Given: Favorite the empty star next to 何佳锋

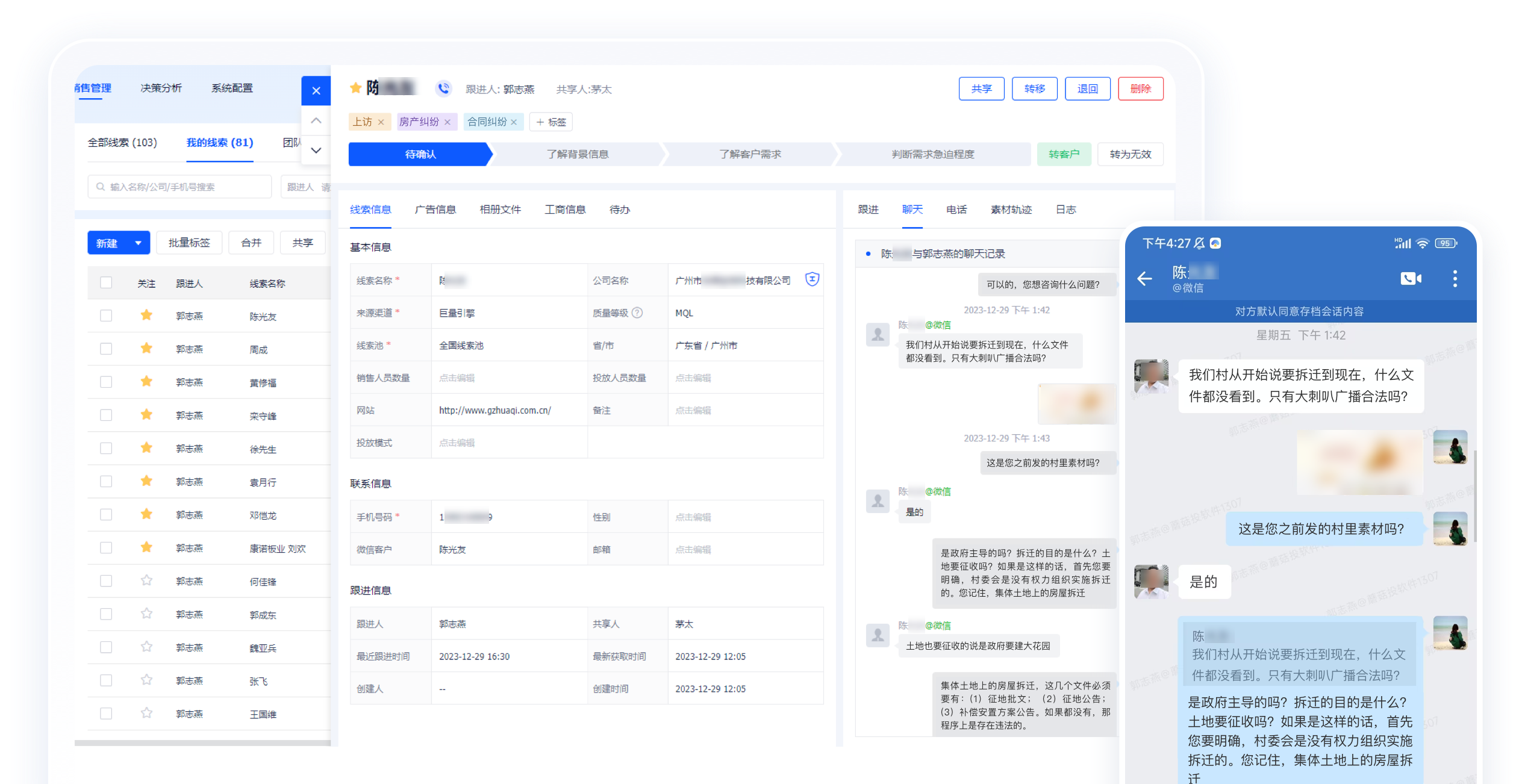Looking at the screenshot, I should click(146, 580).
